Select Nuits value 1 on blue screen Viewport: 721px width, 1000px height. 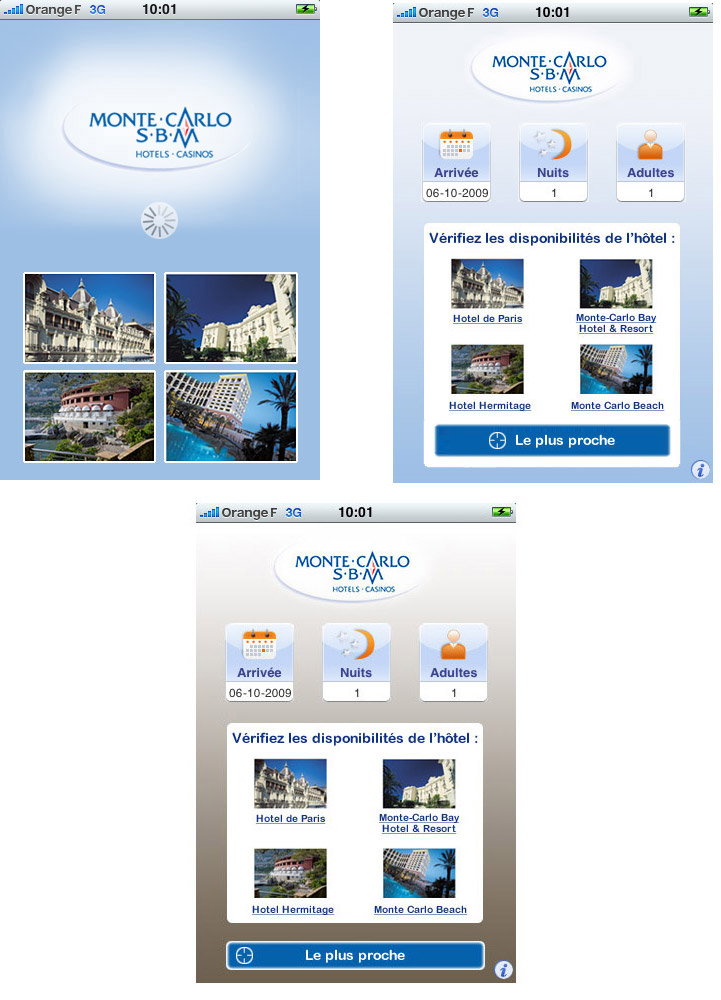click(x=553, y=193)
